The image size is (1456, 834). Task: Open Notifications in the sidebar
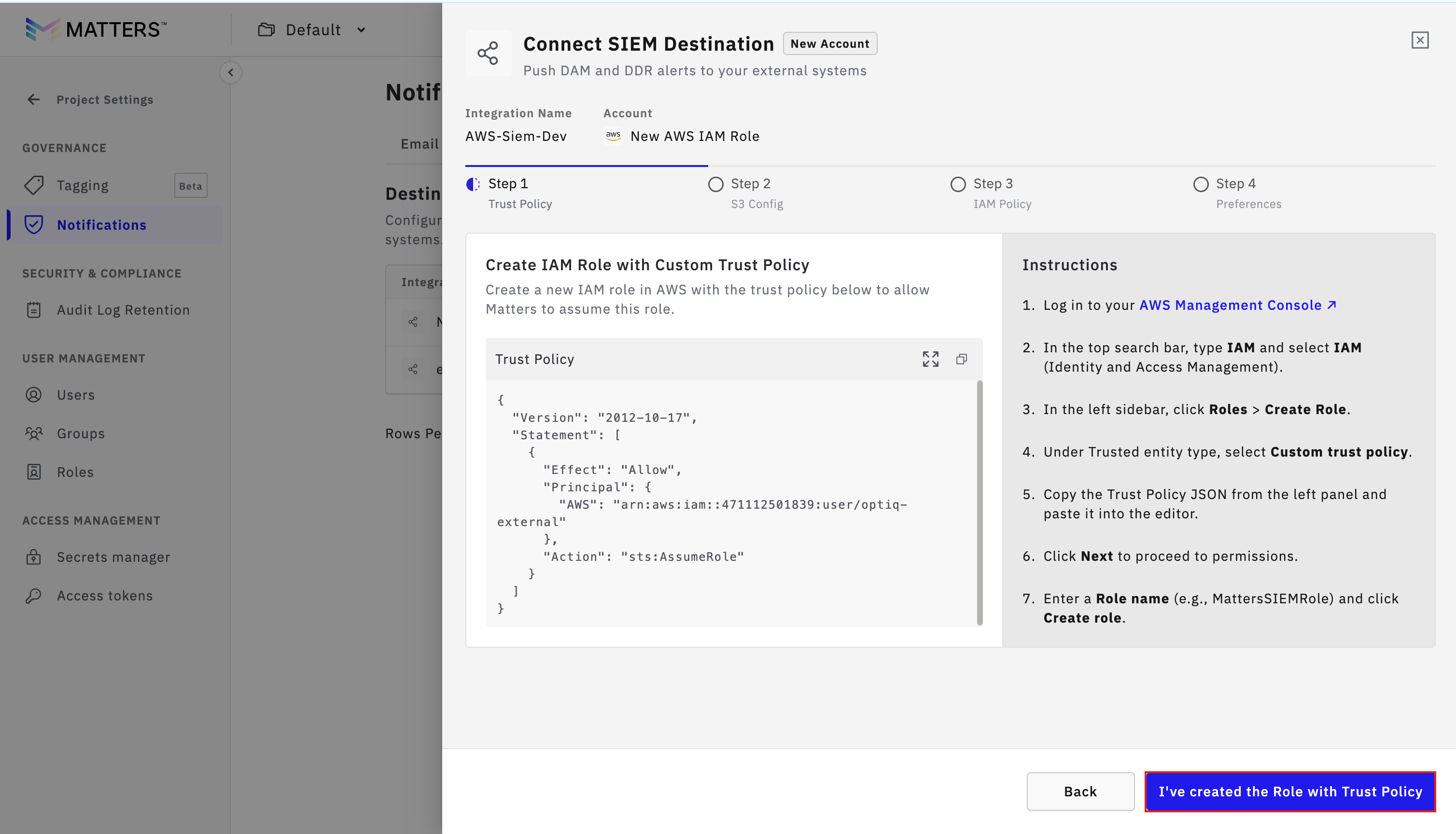(101, 225)
